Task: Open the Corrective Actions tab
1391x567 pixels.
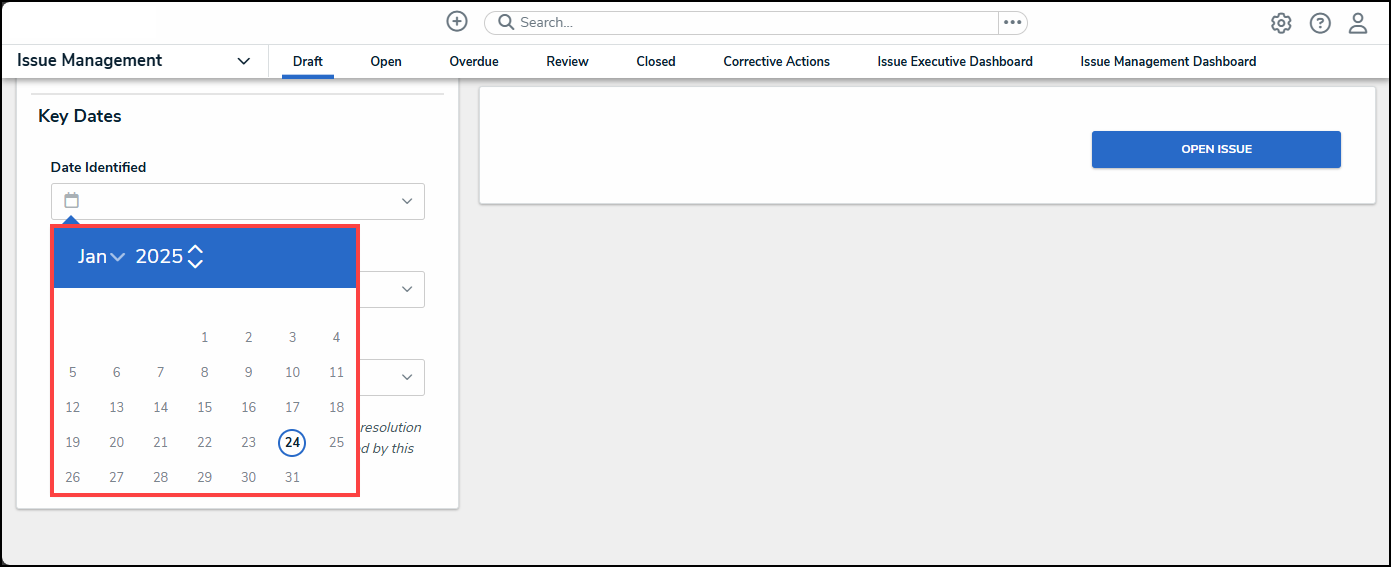Action: [x=777, y=61]
